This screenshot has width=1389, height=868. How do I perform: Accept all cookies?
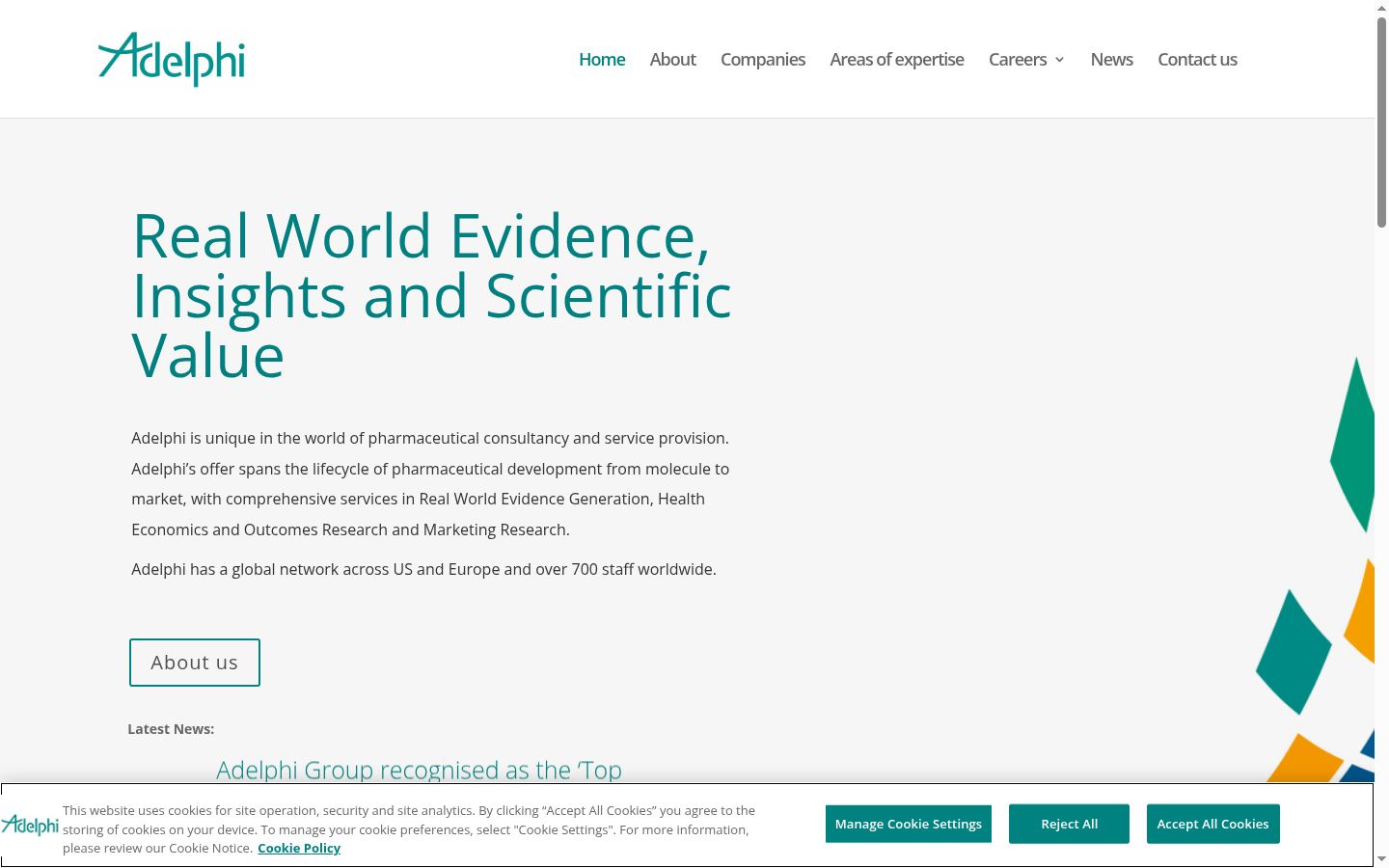pyautogui.click(x=1213, y=824)
